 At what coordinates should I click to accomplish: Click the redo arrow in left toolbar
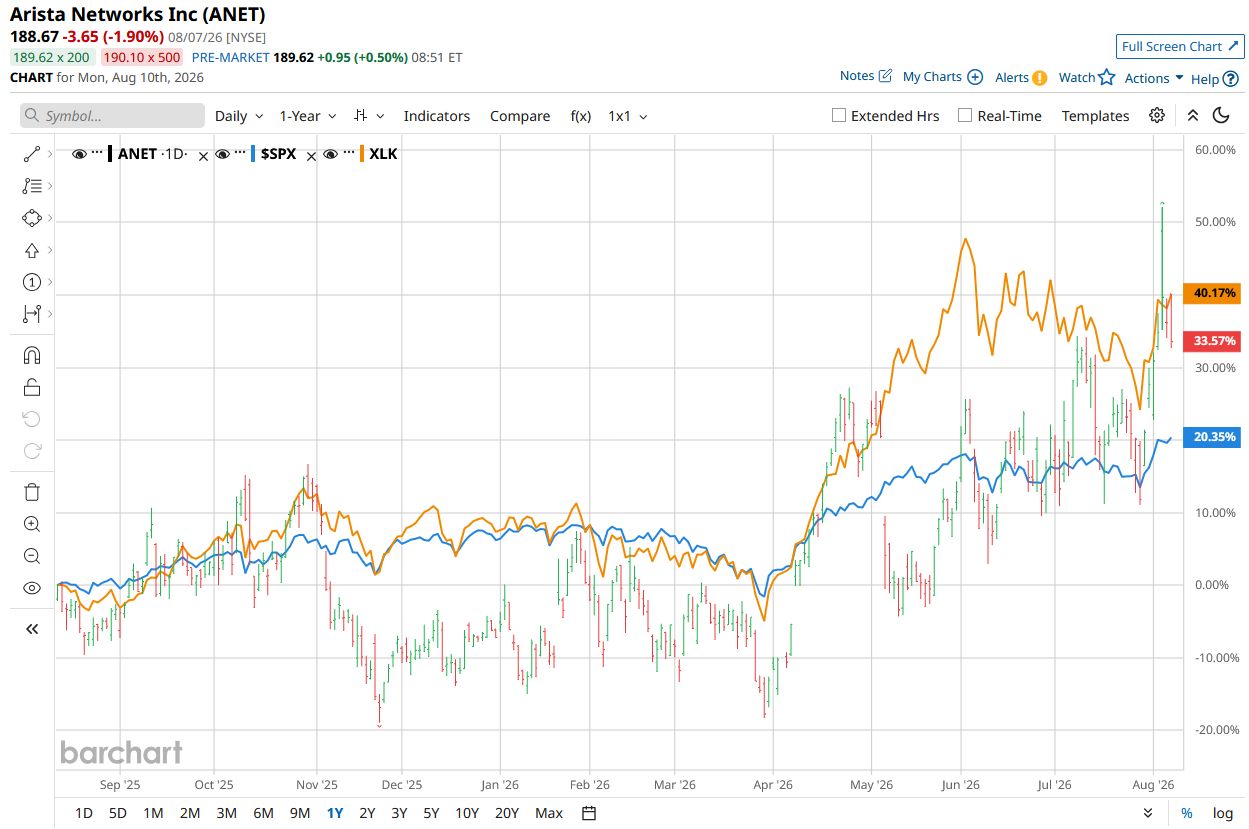[x=31, y=451]
